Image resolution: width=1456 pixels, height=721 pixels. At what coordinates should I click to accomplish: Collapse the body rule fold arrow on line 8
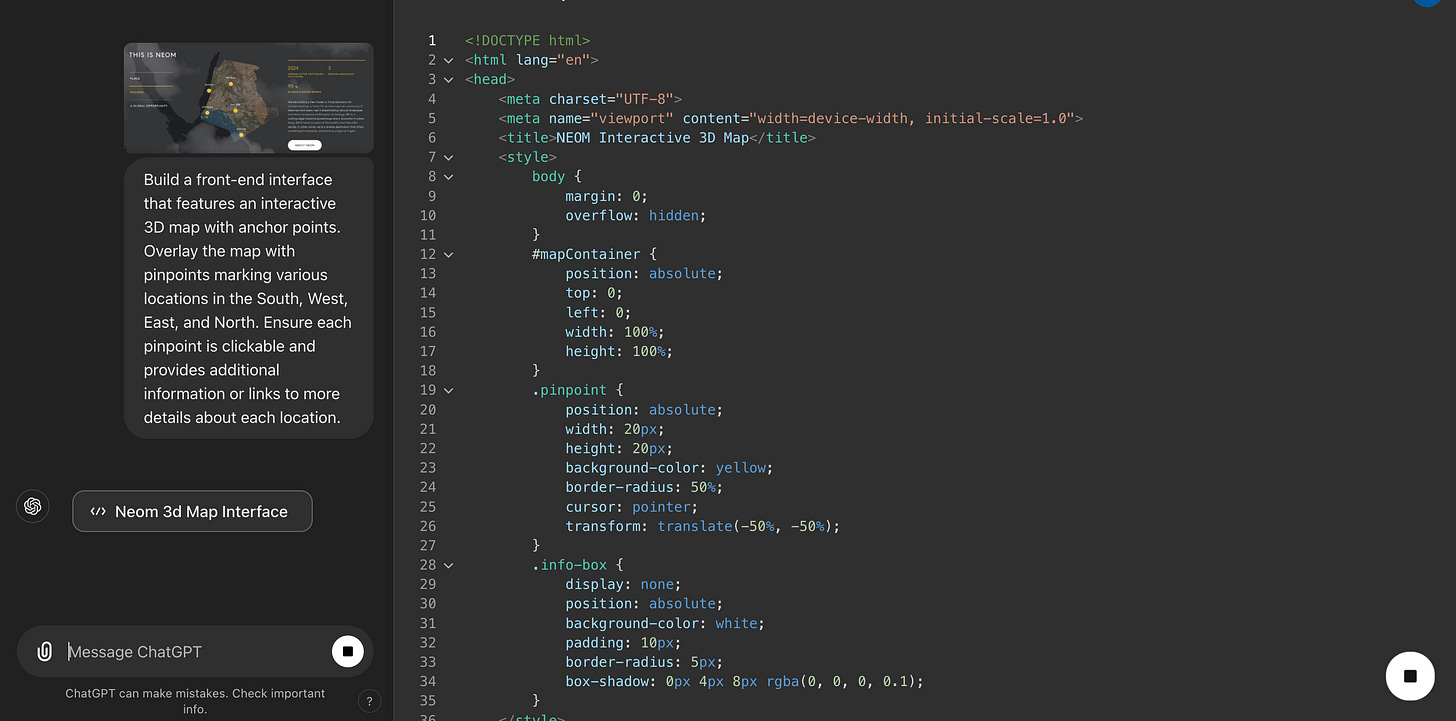coord(448,176)
